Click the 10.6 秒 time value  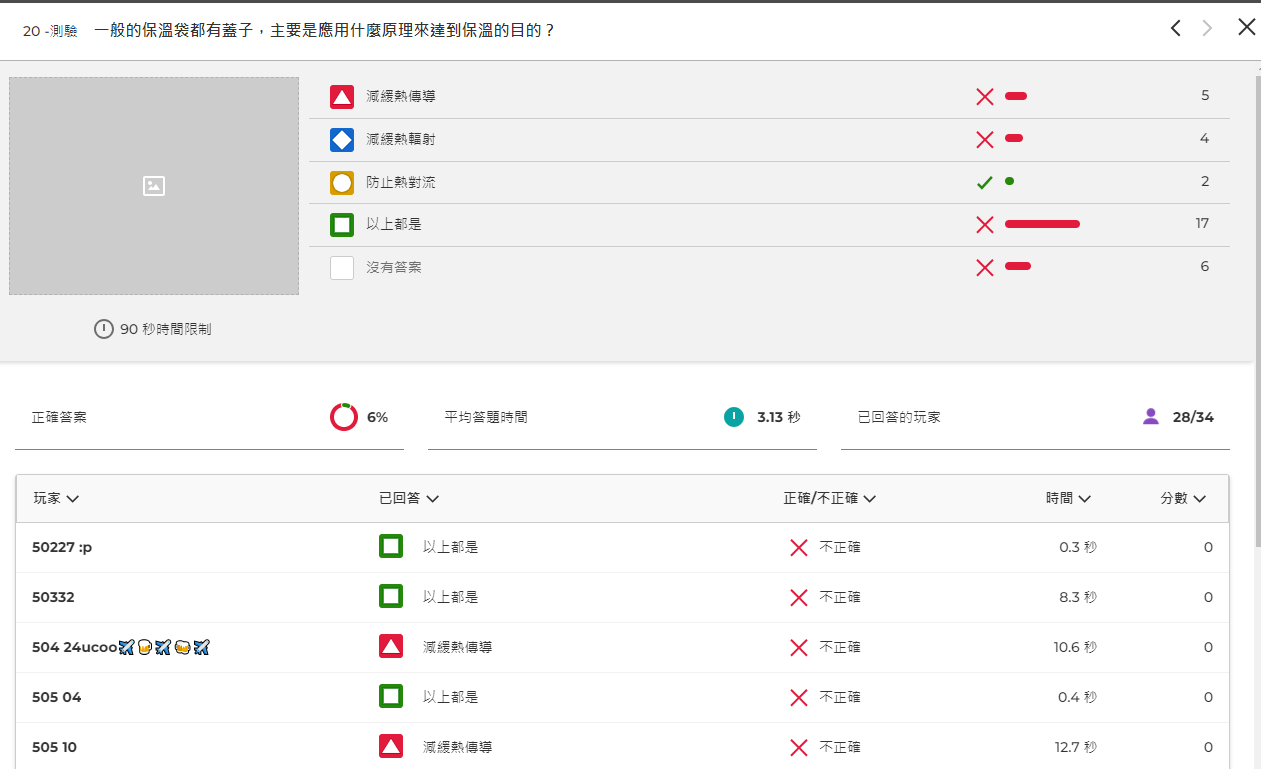tap(1075, 647)
